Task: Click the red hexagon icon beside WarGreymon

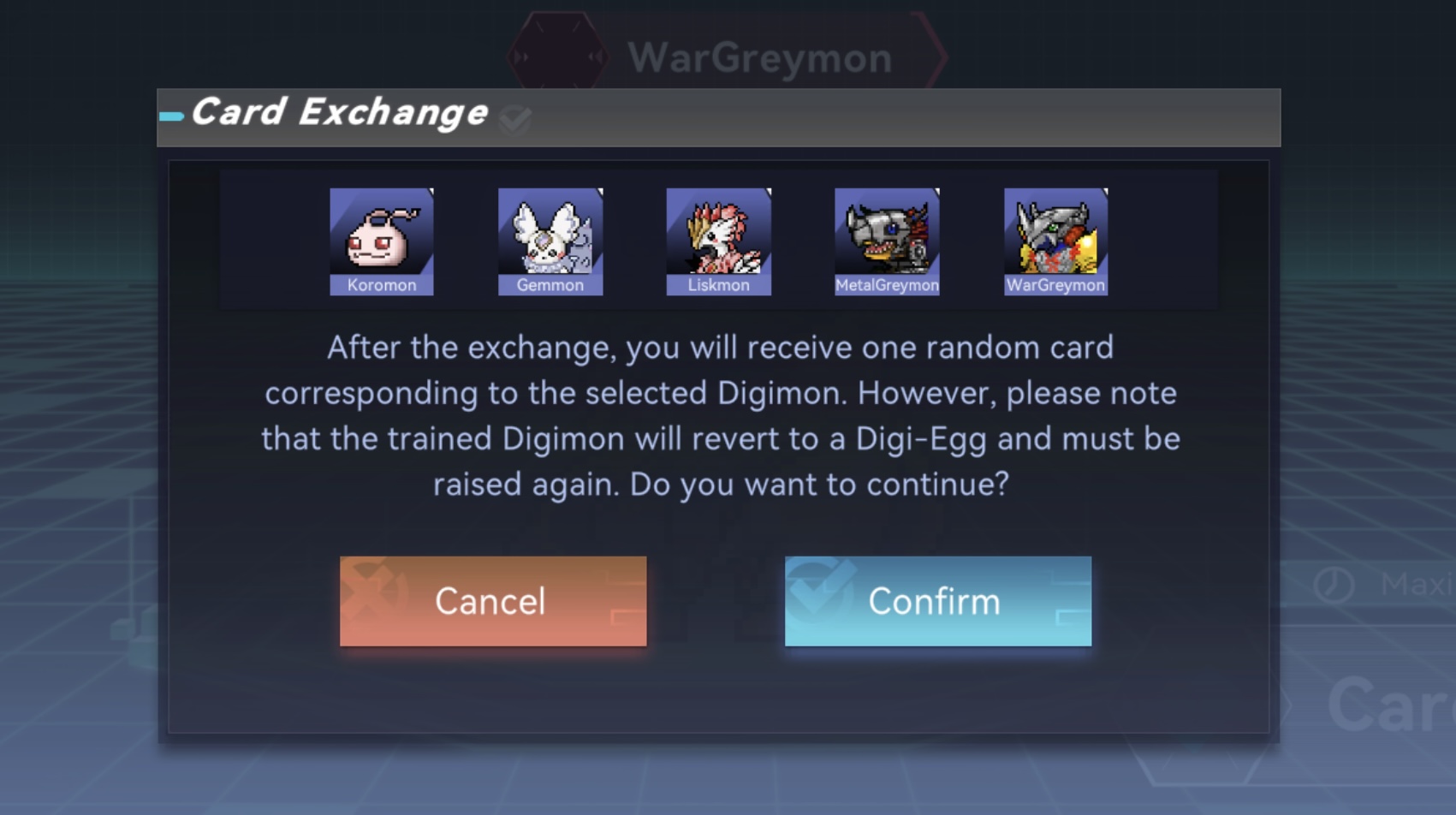Action: tap(557, 56)
